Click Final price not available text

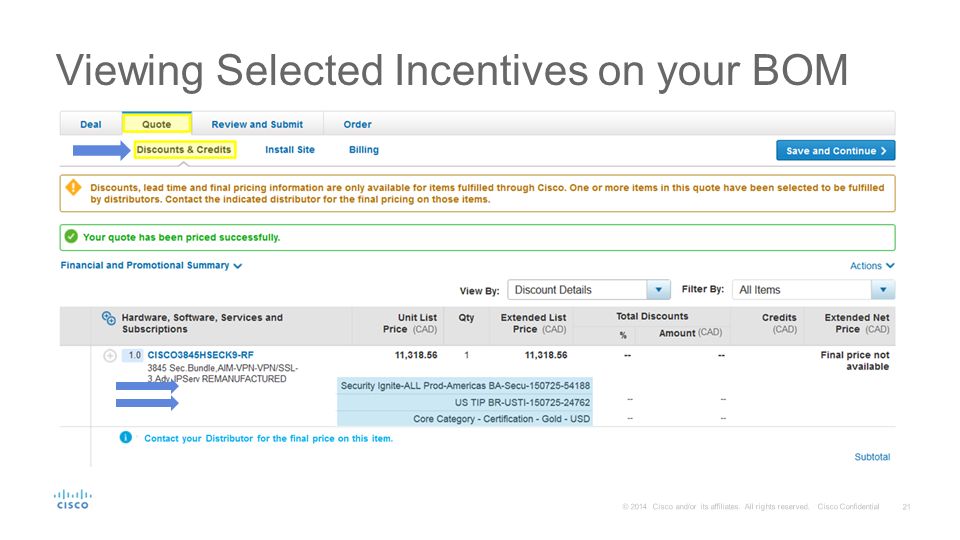click(855, 361)
